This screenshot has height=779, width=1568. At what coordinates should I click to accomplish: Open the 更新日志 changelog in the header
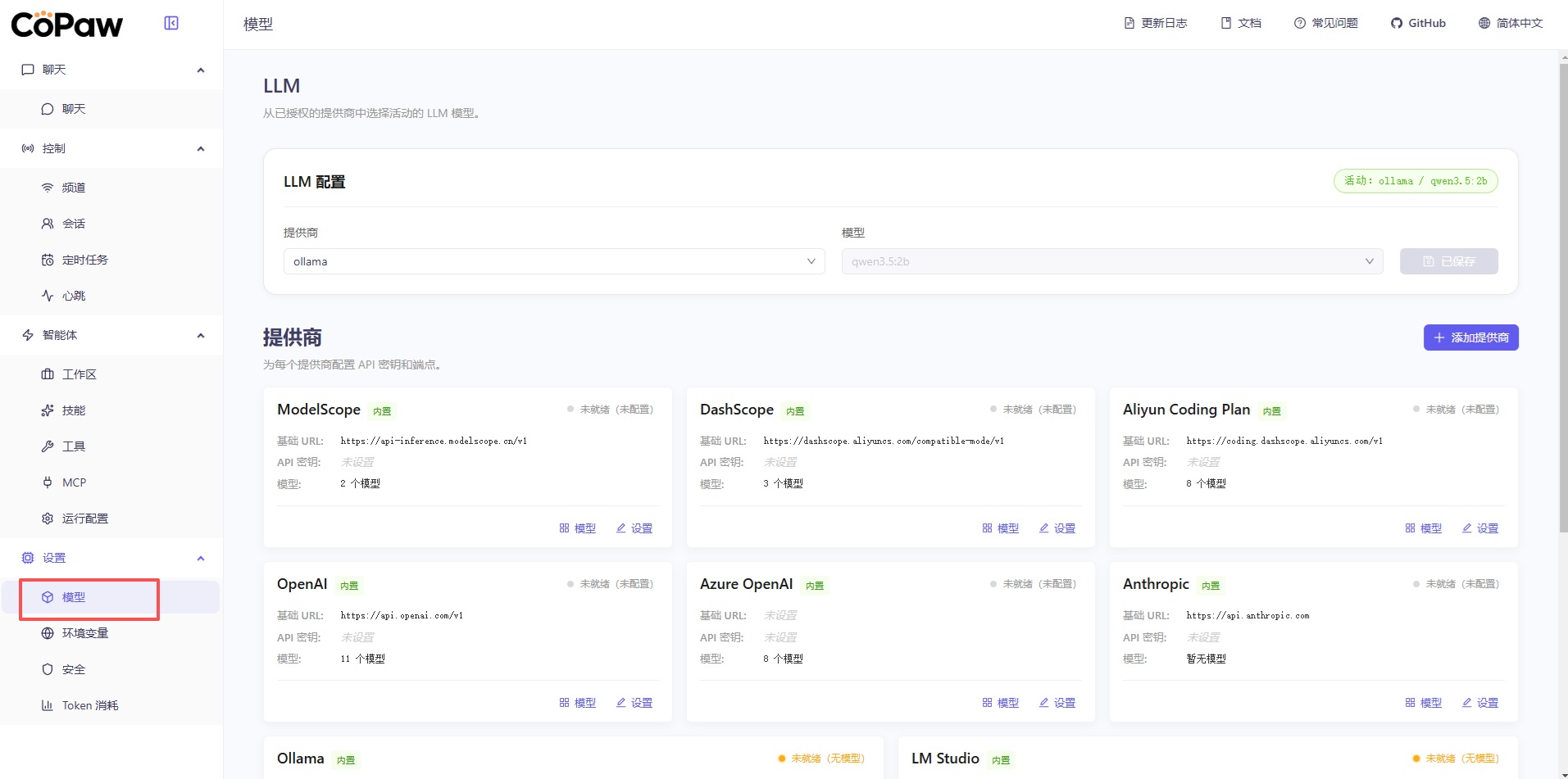pyautogui.click(x=1156, y=23)
